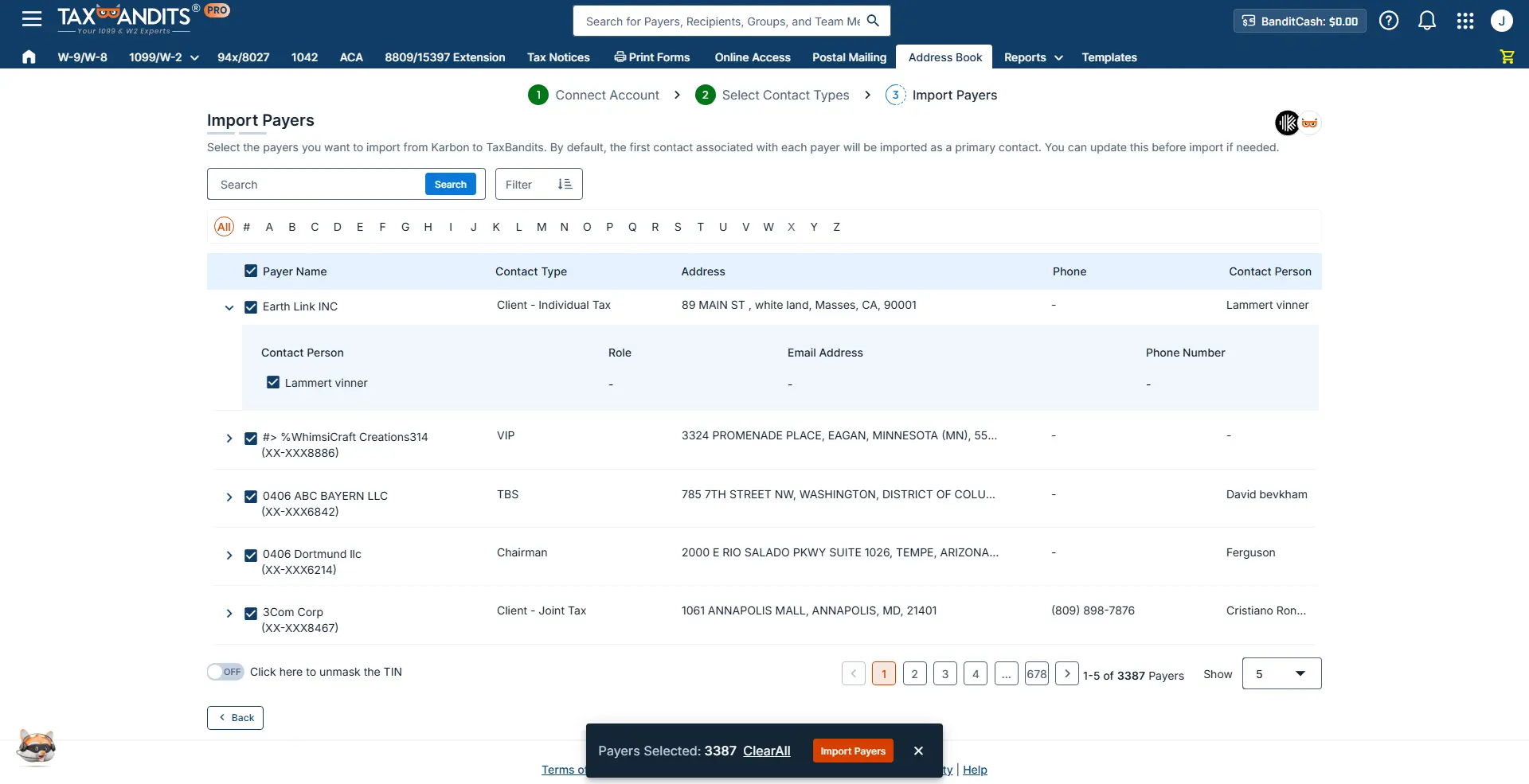
Task: Go to previous page arrow
Action: coord(854,673)
